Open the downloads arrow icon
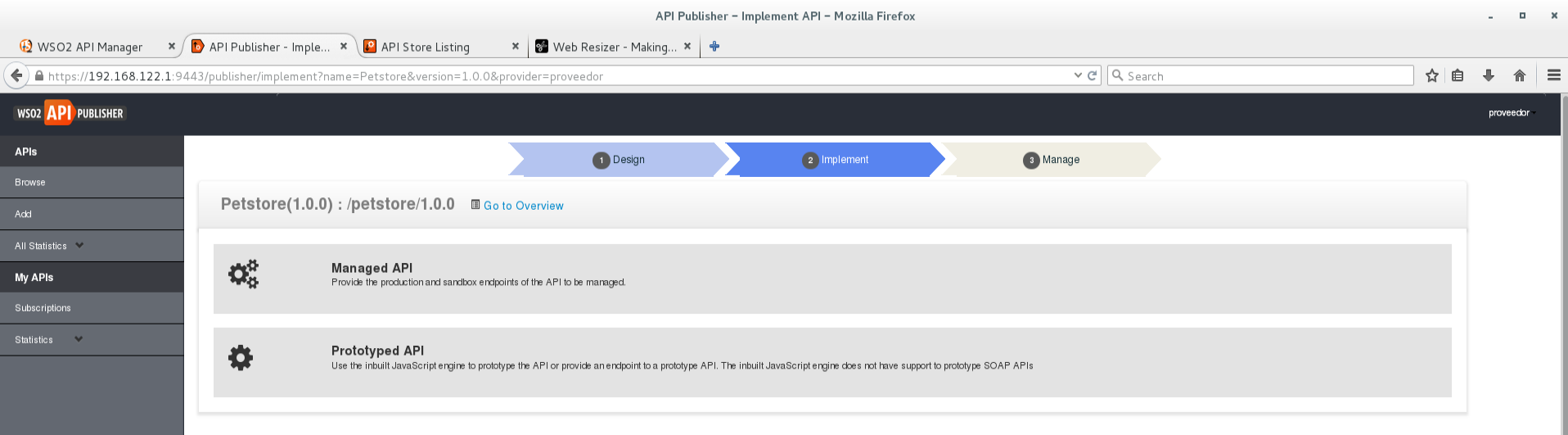The height and width of the screenshot is (435, 1568). [x=1489, y=75]
